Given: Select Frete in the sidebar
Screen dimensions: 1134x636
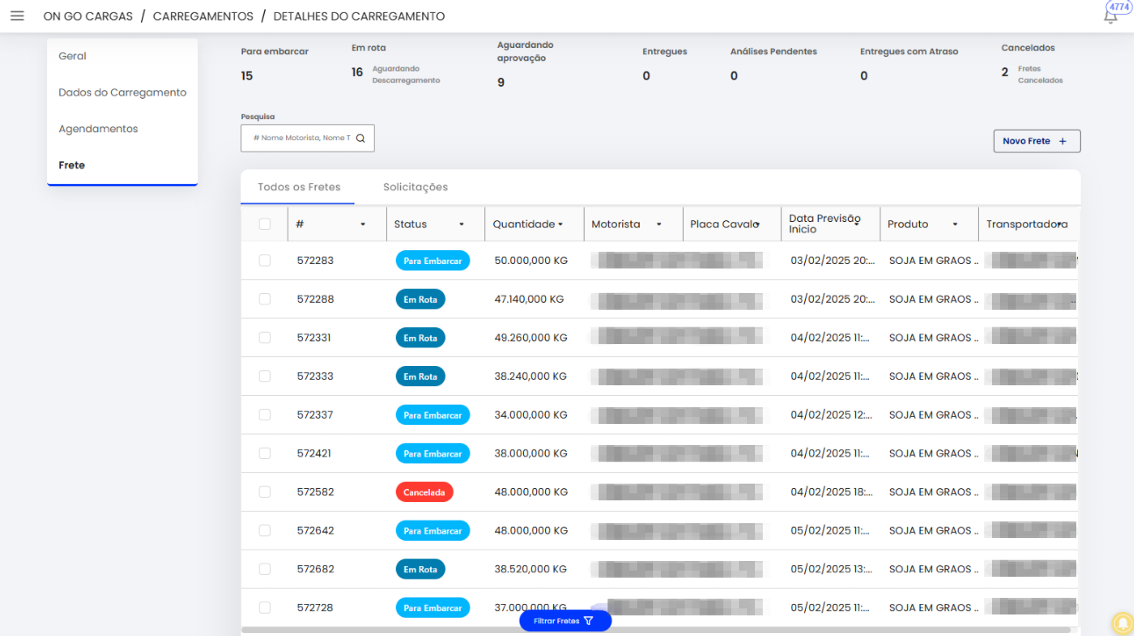Looking at the screenshot, I should pos(72,165).
